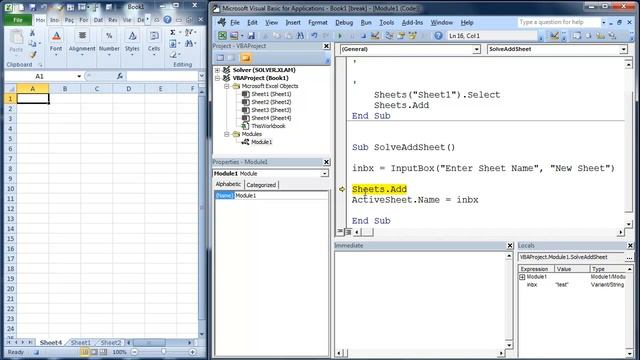Click the View Microsoft Excel icon in VBA toolbar

(222, 36)
